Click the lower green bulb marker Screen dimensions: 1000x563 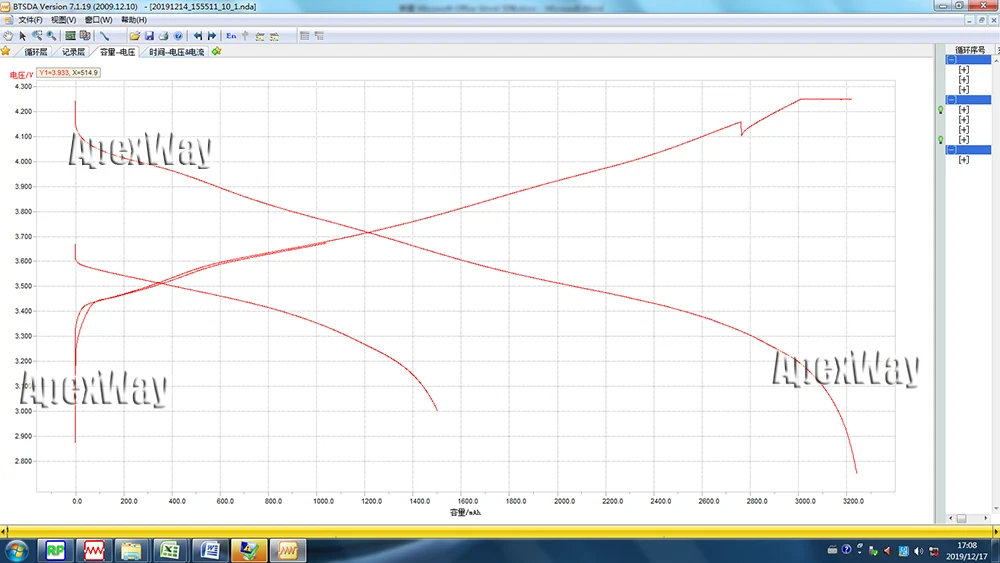[941, 140]
